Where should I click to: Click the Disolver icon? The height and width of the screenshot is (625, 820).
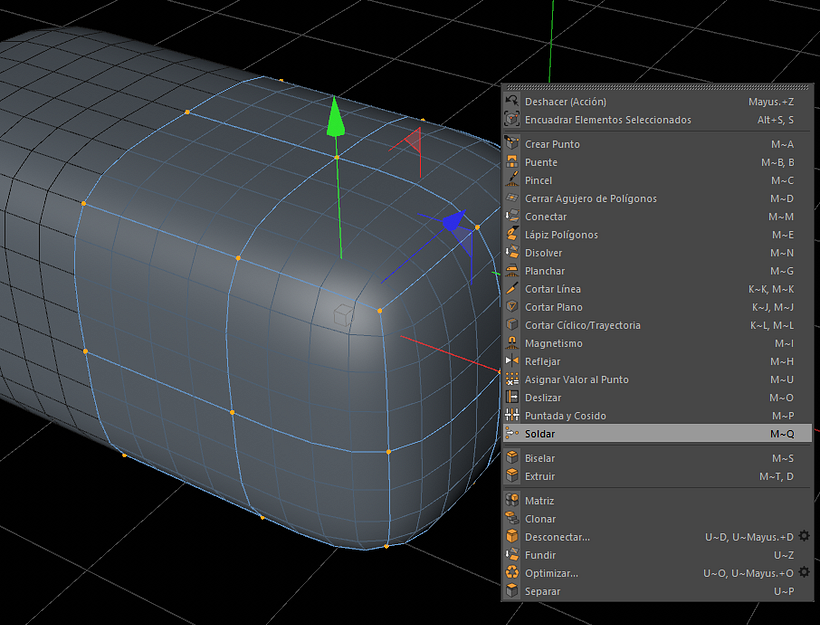click(512, 253)
